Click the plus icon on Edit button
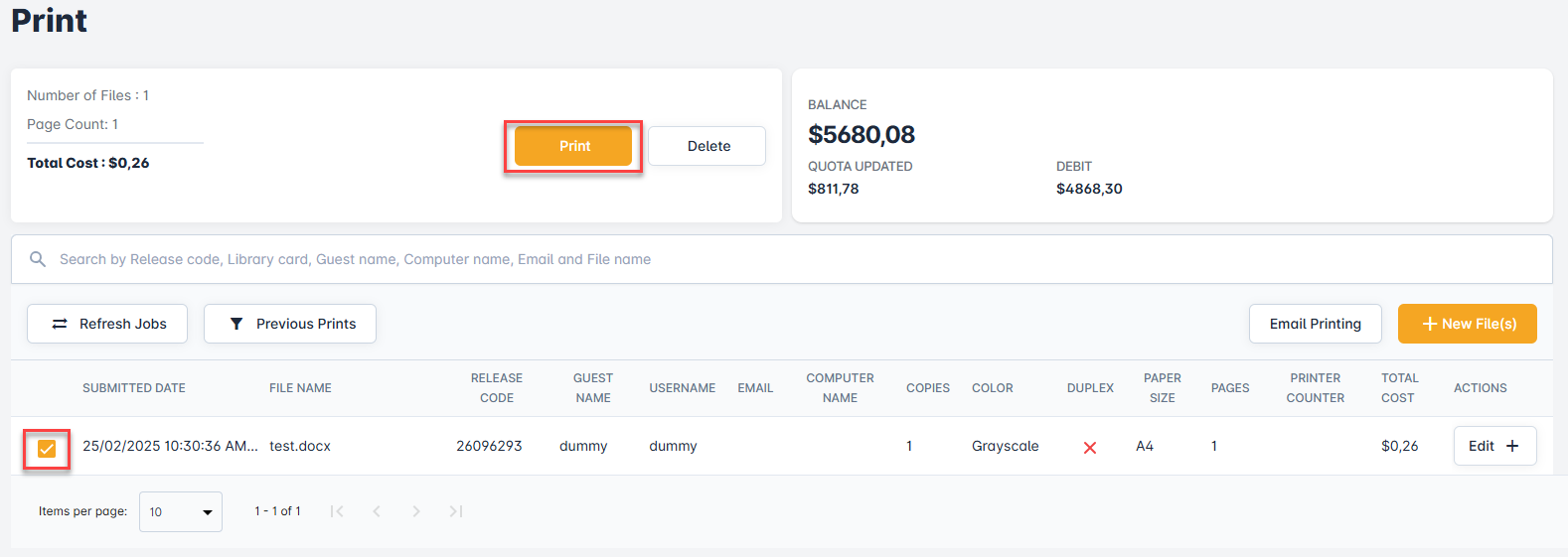 (1512, 446)
